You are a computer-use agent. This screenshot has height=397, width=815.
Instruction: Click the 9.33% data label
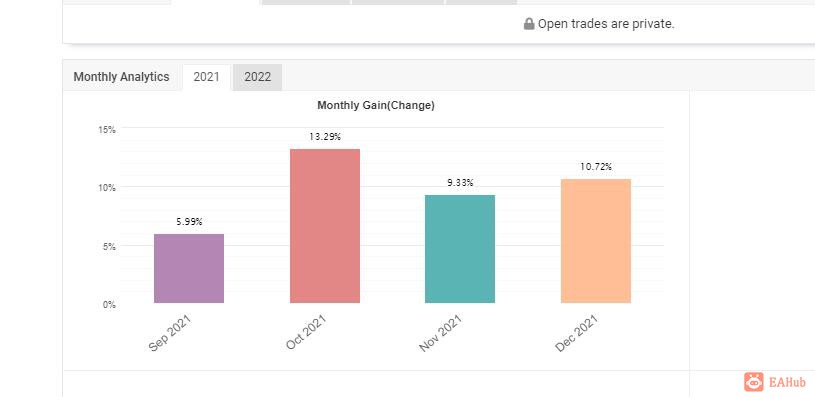coord(460,183)
